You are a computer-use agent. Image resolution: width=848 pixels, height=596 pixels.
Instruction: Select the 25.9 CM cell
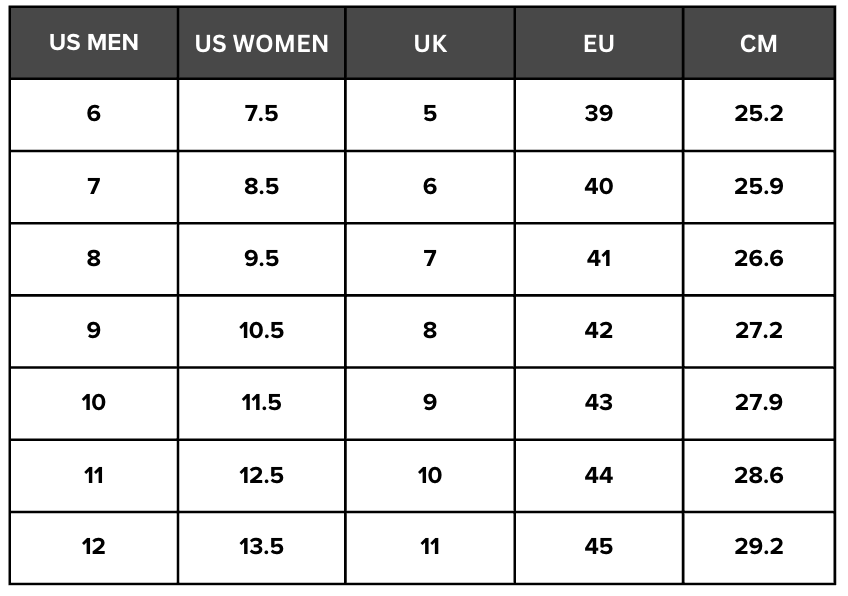click(759, 187)
